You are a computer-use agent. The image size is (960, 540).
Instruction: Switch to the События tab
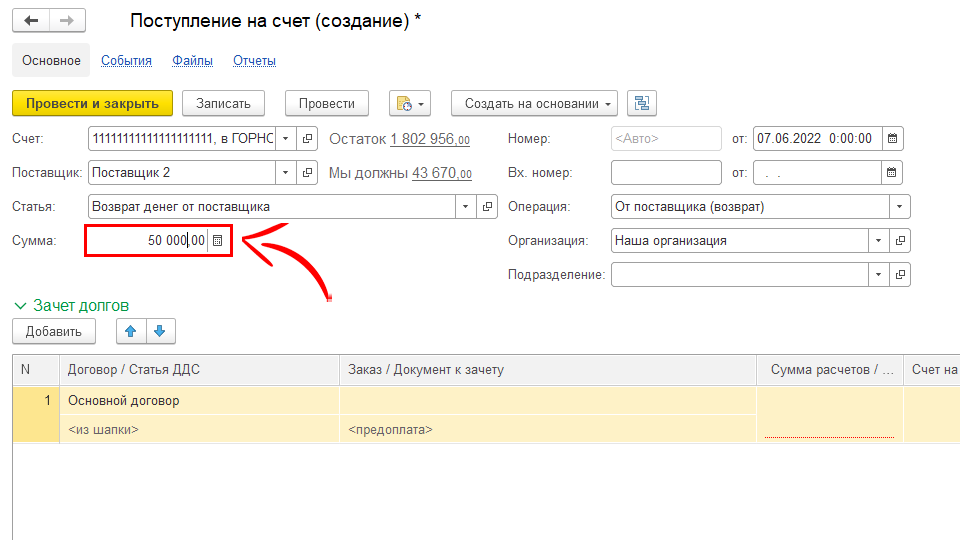point(126,61)
